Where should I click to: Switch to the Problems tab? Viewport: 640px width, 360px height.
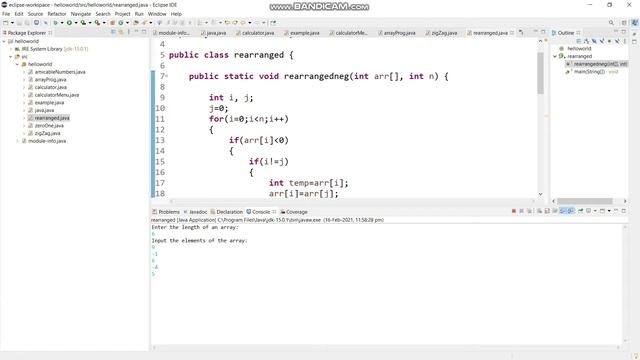(x=166, y=212)
